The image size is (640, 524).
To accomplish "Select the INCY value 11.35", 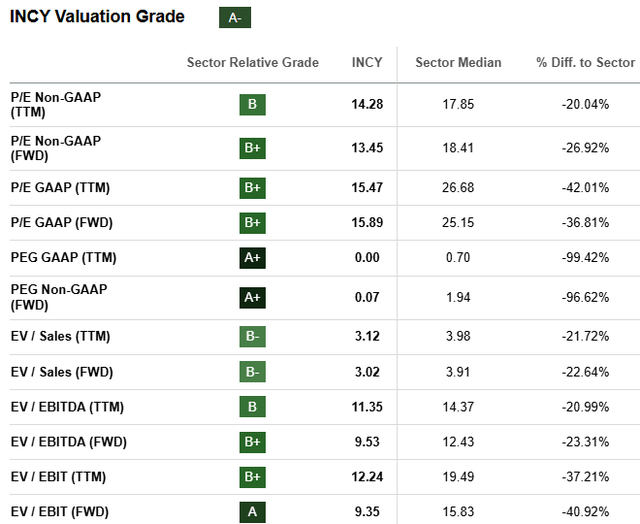I will click(367, 407).
